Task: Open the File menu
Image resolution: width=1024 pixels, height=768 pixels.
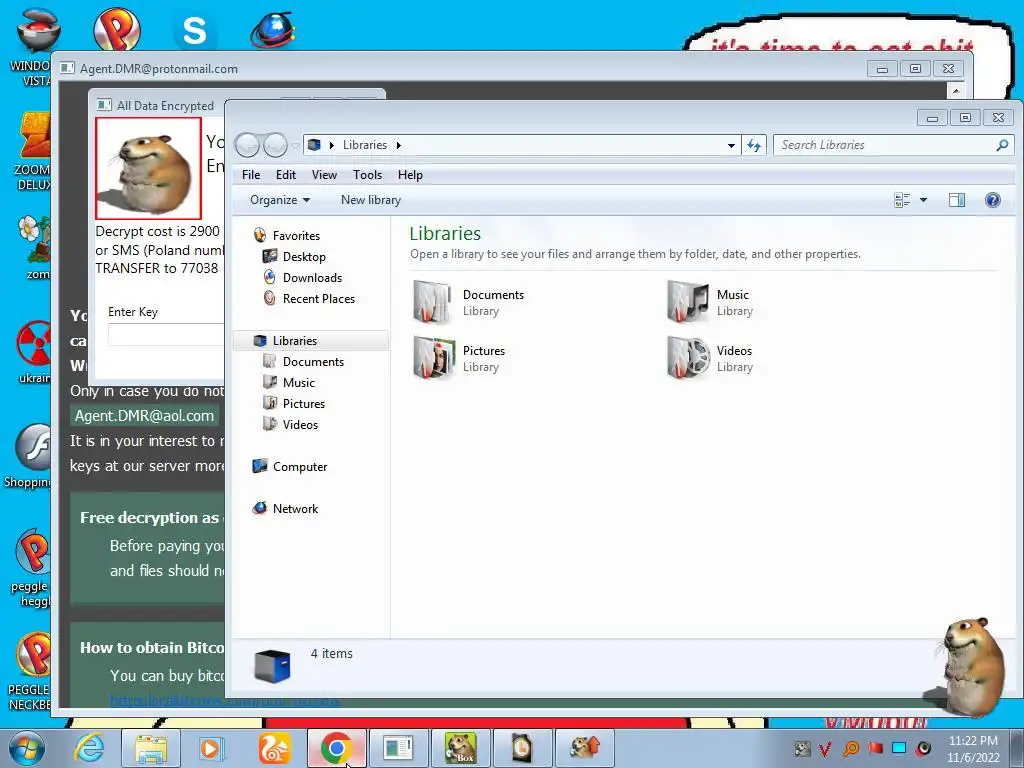Action: [x=251, y=175]
